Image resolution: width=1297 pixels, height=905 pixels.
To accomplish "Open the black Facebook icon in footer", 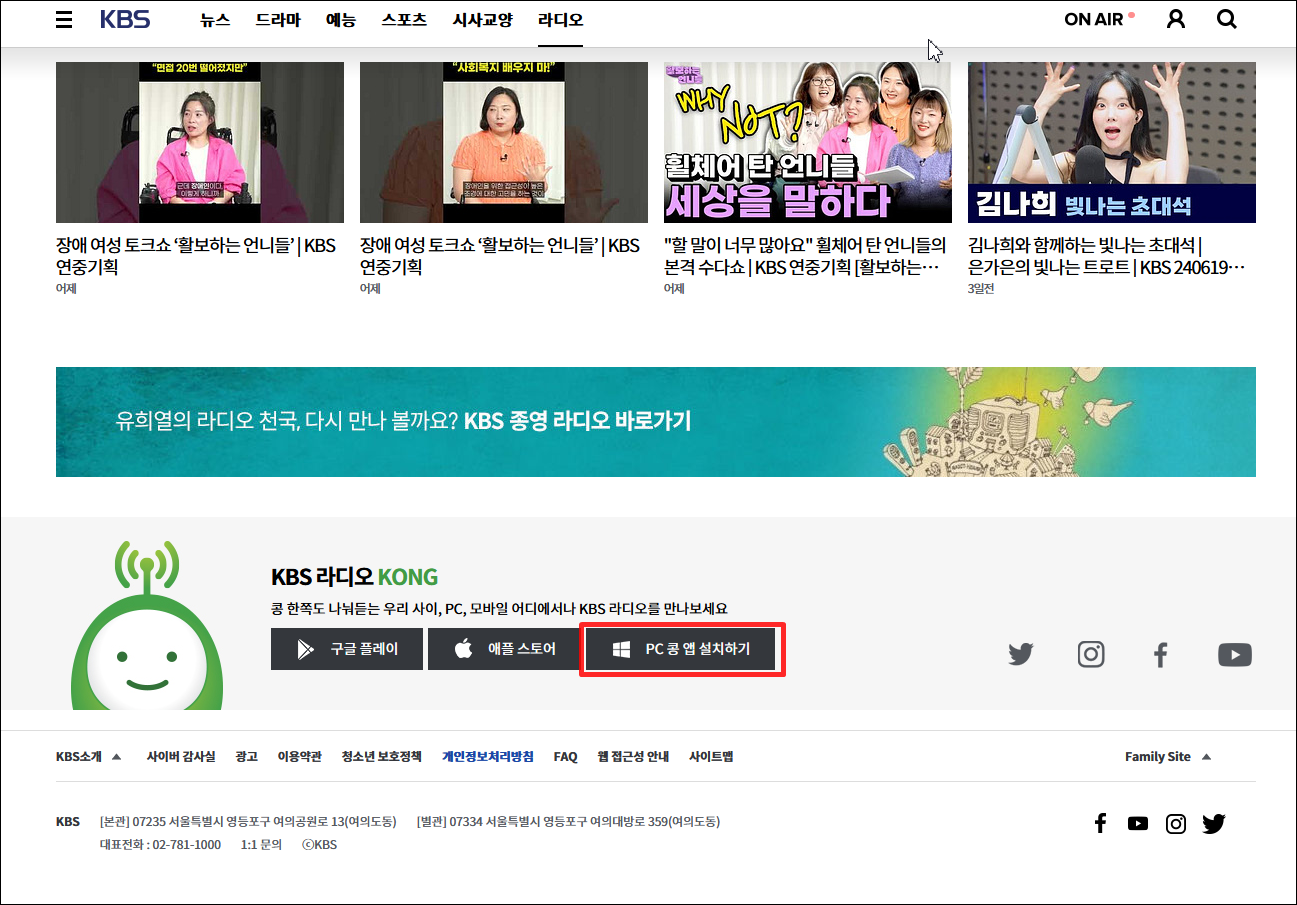I will (1100, 823).
